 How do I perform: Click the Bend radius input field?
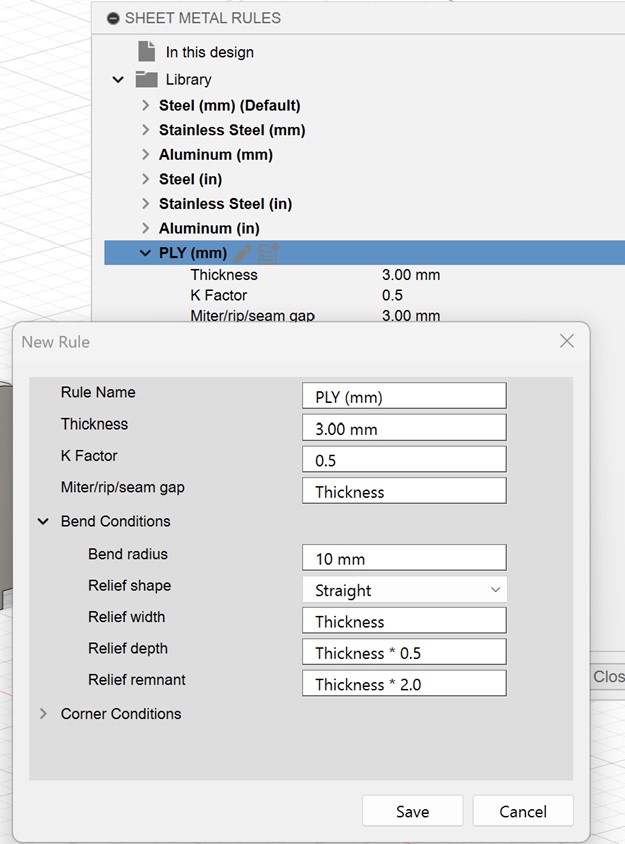(404, 558)
